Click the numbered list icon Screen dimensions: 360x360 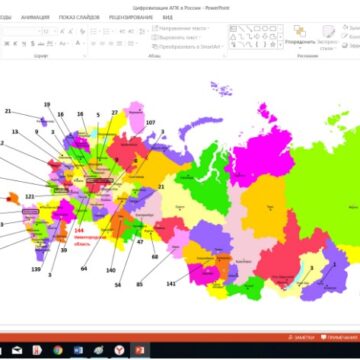(x=107, y=31)
